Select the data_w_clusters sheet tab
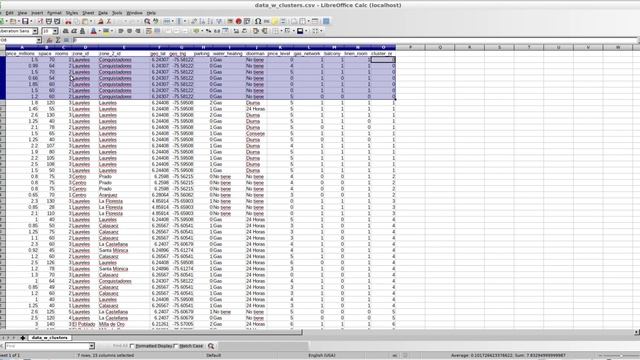Screen dimensions: 640x360 50,338
